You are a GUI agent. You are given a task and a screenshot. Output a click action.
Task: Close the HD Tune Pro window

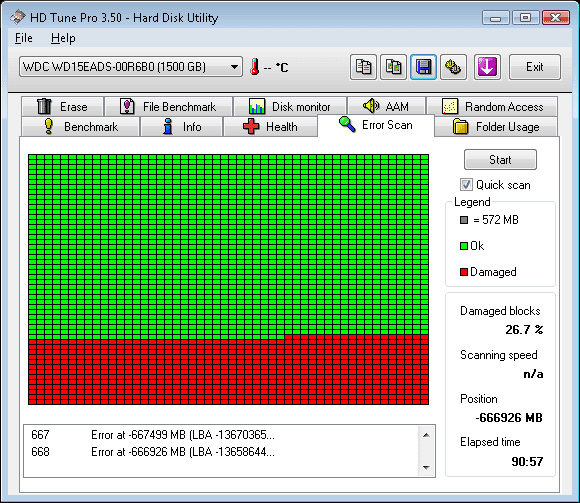pyautogui.click(x=556, y=18)
